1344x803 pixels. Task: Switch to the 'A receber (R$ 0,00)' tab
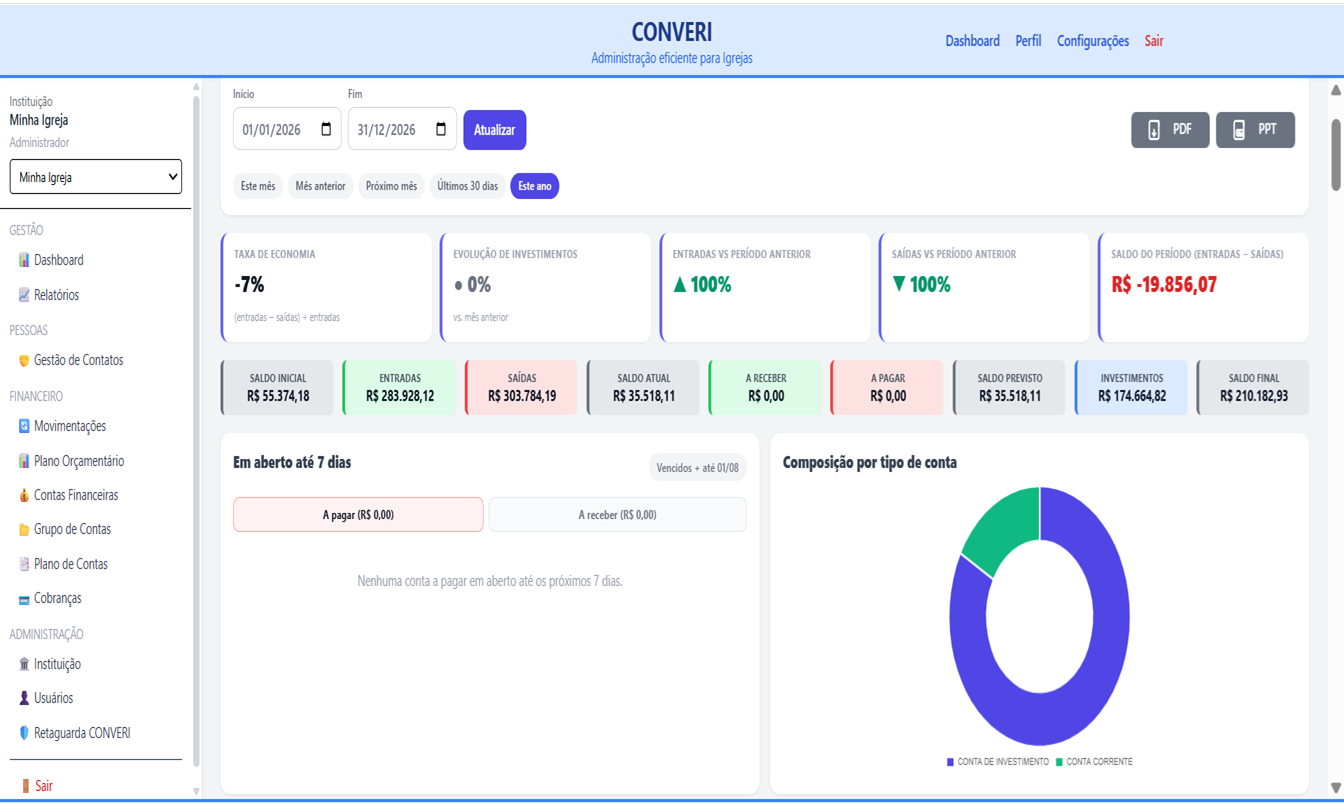pos(617,515)
